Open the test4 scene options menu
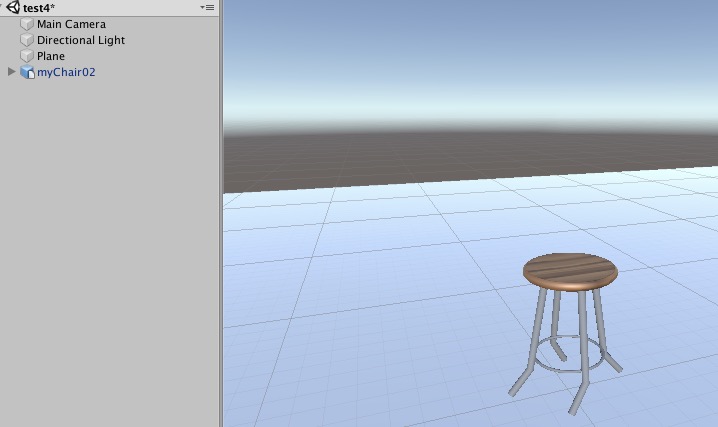This screenshot has width=718, height=427. [207, 7]
